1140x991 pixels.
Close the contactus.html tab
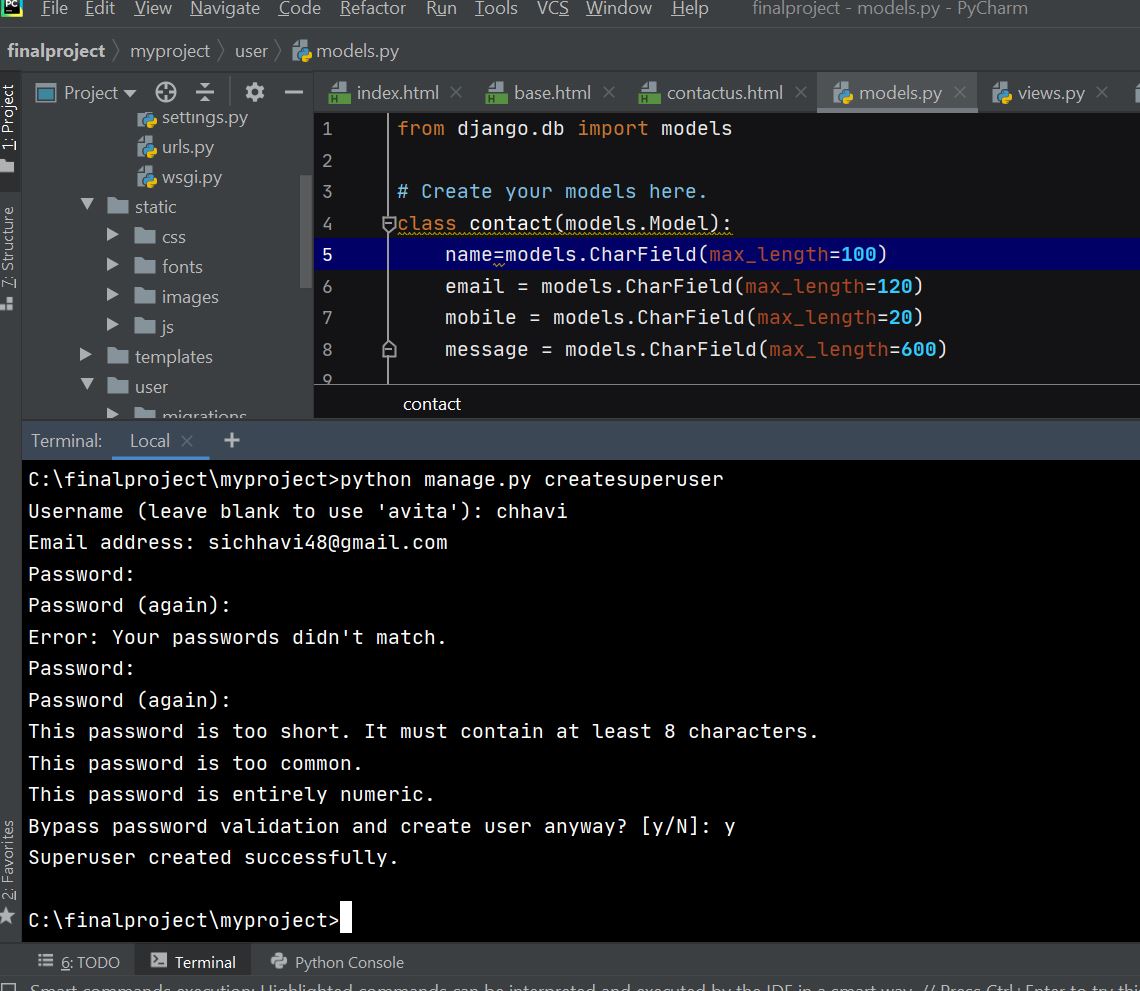point(800,92)
